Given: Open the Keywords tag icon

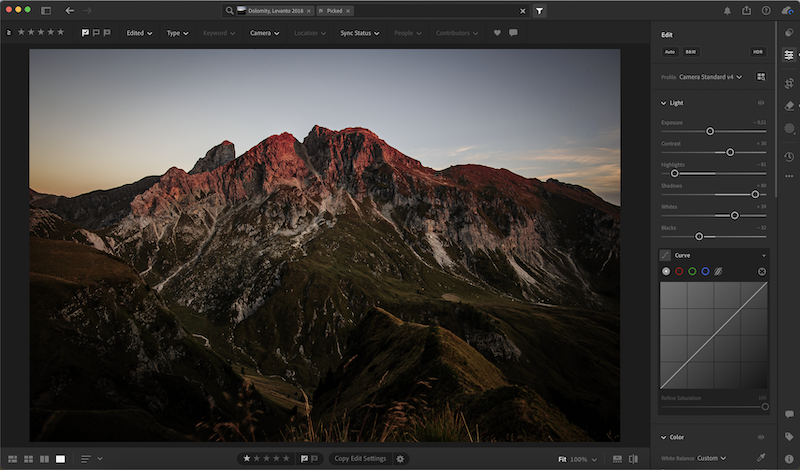Looking at the screenshot, I should (x=789, y=436).
